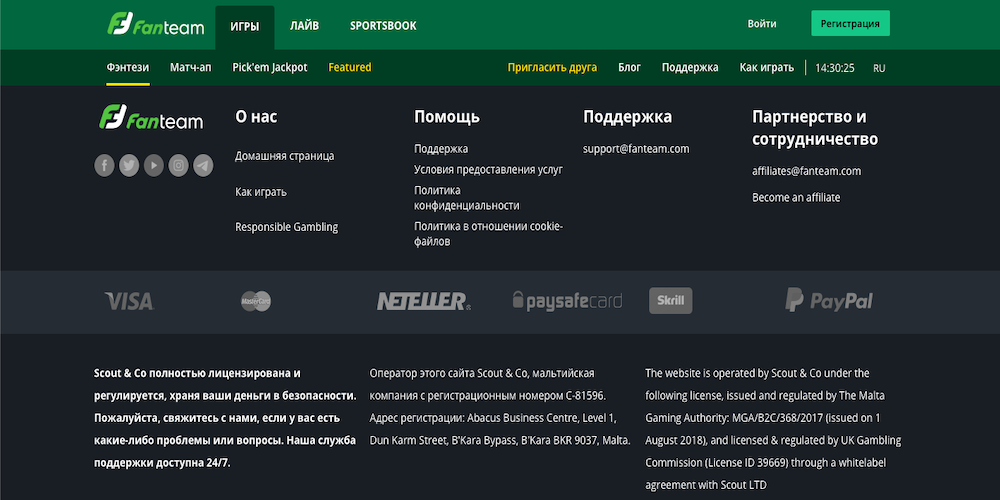Open the Facebook social icon
Viewport: 1000px width, 500px height.
point(104,166)
